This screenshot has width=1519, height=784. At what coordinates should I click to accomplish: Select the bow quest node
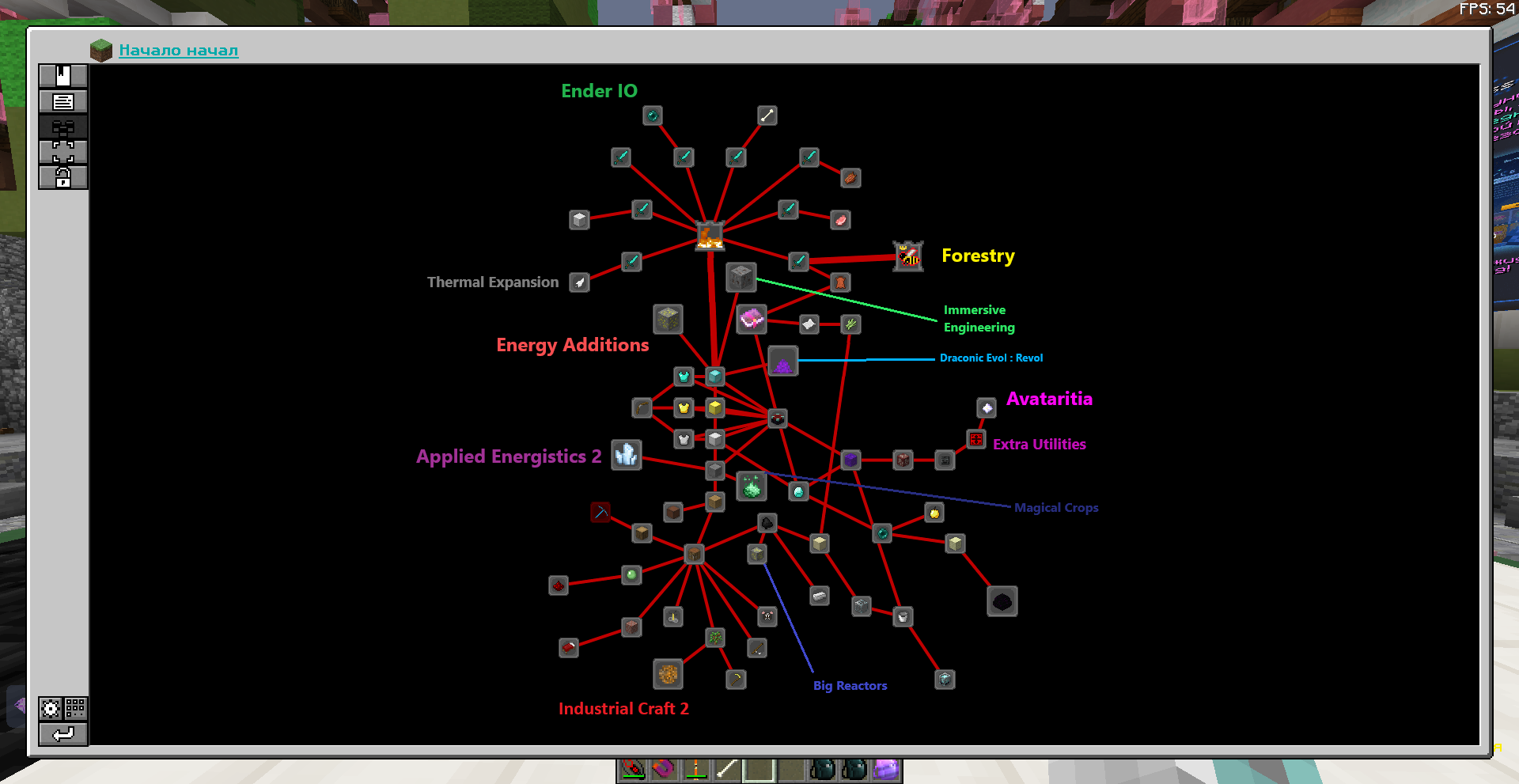(x=642, y=408)
